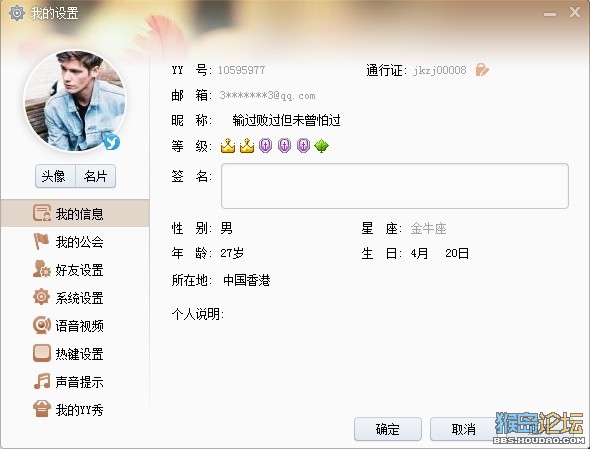
Task: Click the edit passport pencil icon
Action: pos(482,70)
